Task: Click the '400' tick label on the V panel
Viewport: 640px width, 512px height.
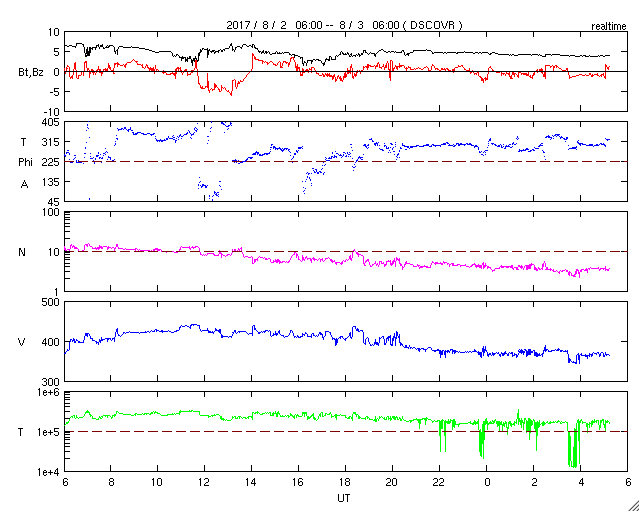Action: point(51,342)
